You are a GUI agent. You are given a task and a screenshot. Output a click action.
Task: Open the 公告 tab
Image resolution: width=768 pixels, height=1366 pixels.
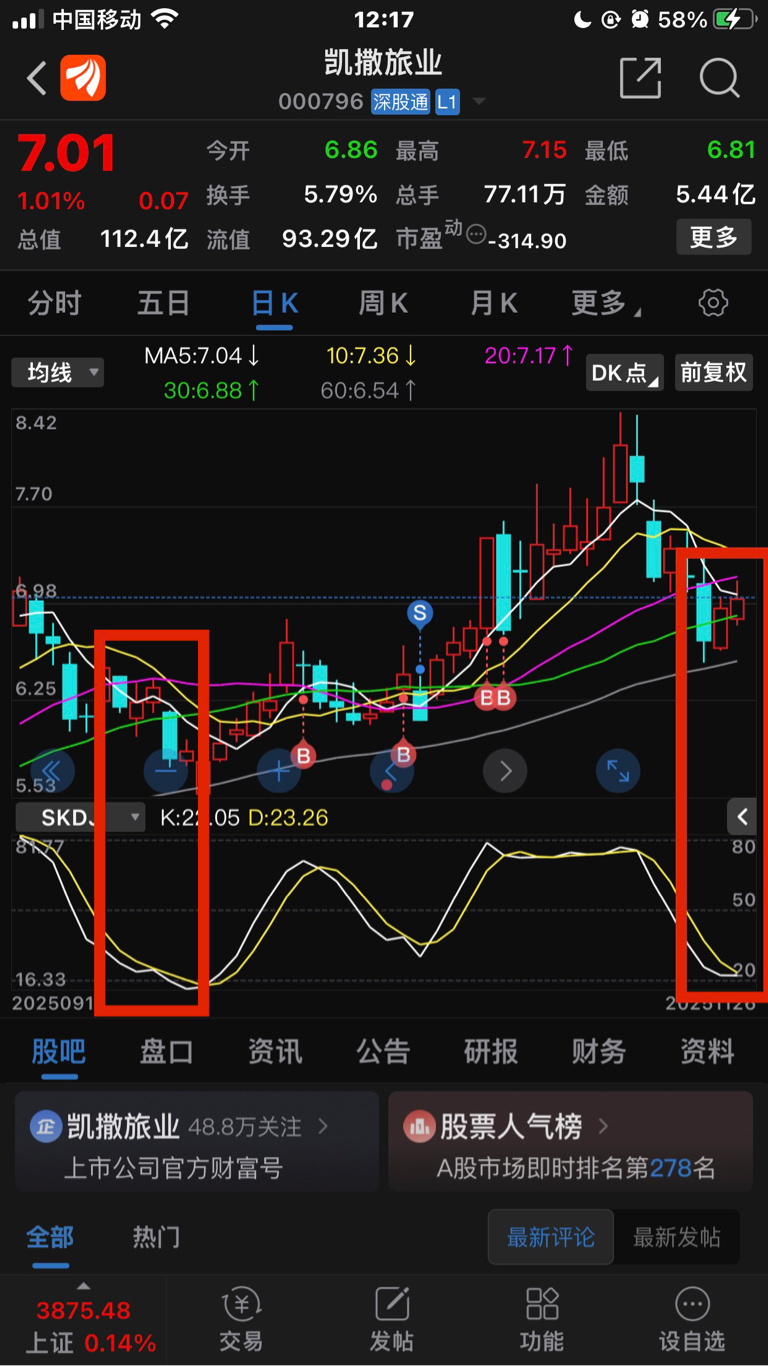click(383, 1051)
